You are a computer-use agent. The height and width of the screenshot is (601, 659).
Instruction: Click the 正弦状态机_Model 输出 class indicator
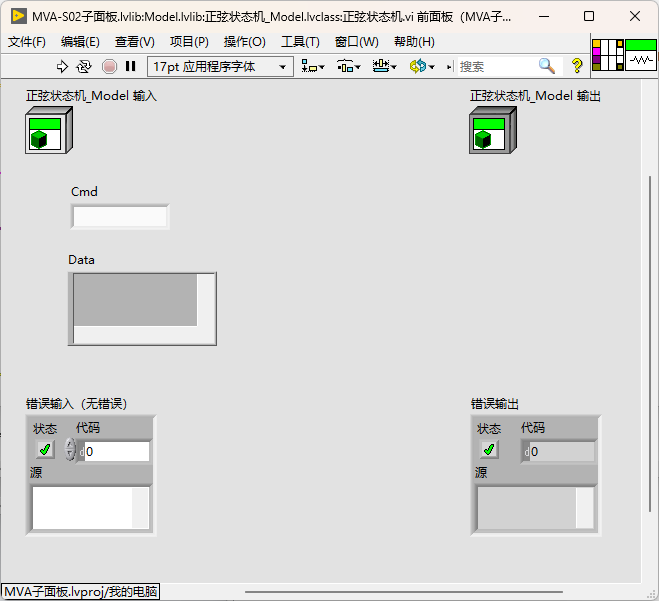[493, 130]
